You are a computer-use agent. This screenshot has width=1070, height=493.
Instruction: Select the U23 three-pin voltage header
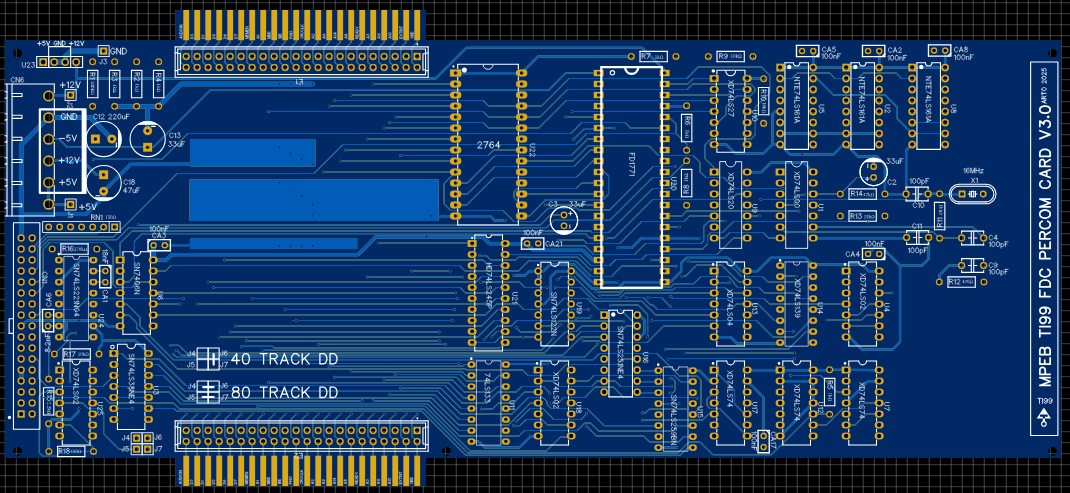60,61
